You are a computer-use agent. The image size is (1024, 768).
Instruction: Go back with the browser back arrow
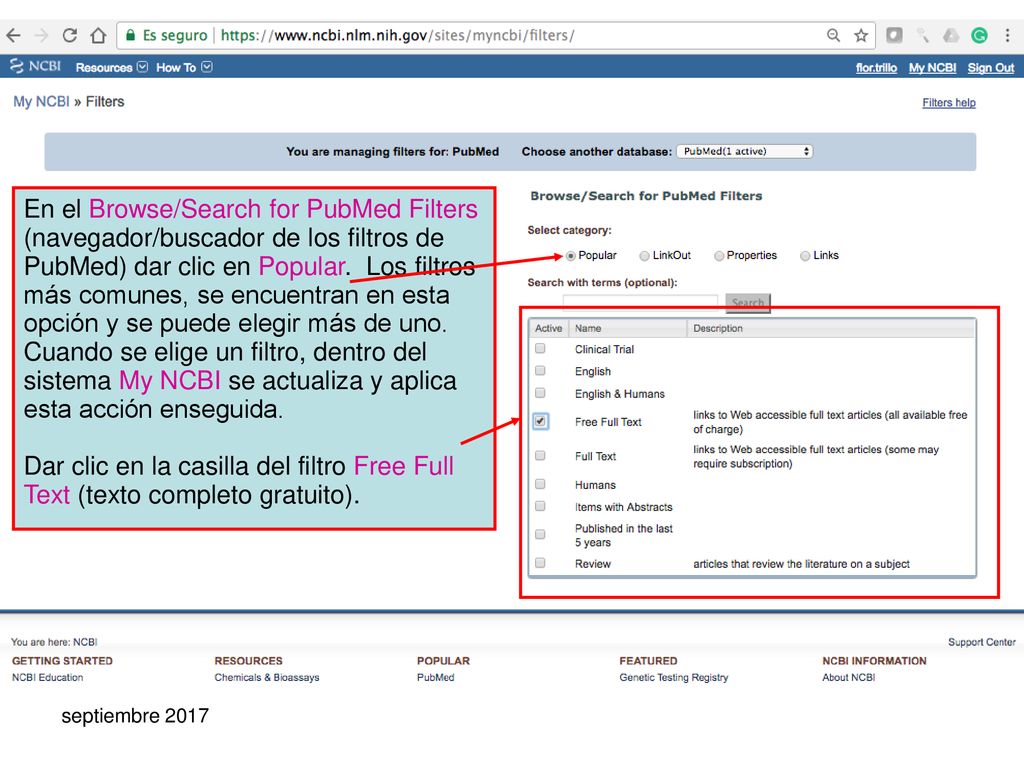pos(14,35)
